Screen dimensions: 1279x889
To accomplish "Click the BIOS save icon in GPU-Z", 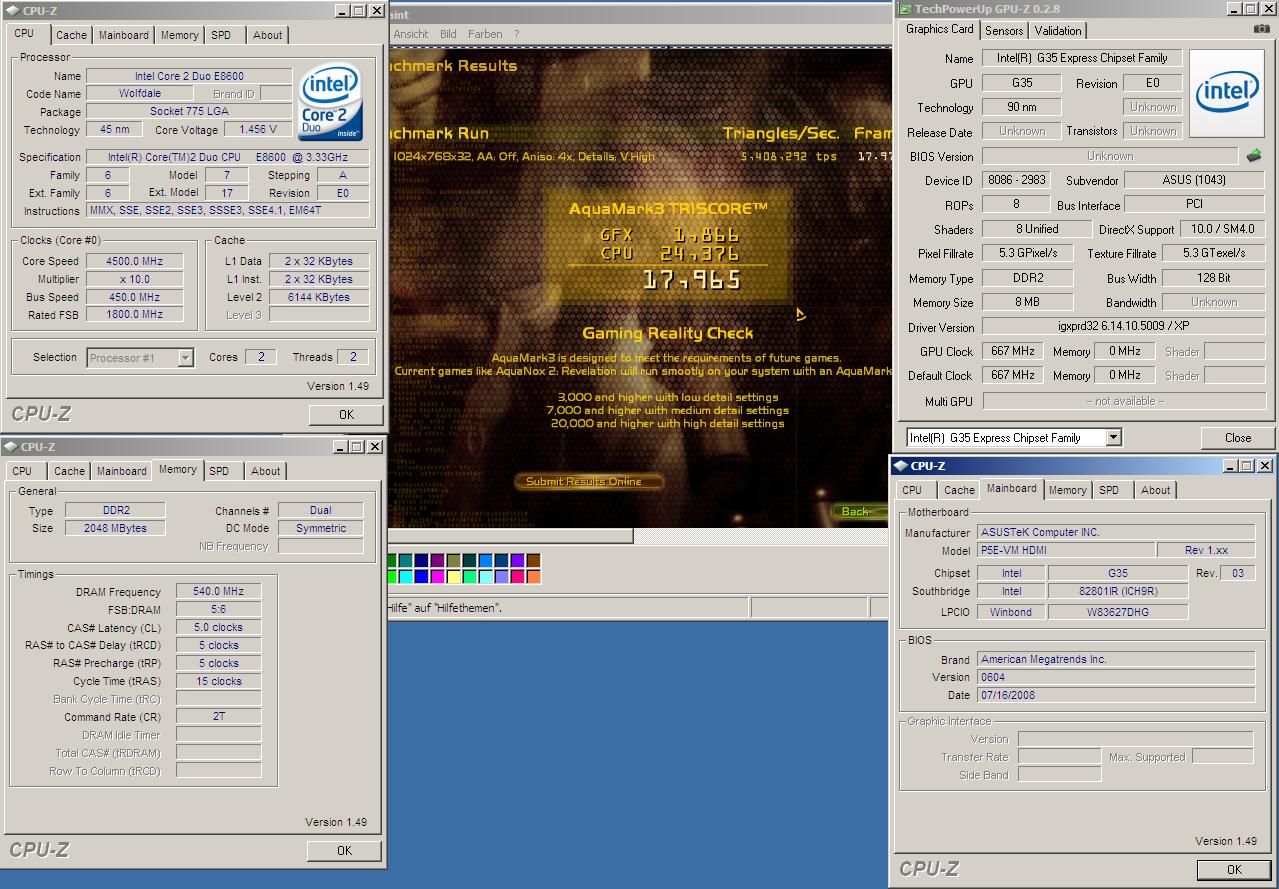I will 1254,156.
